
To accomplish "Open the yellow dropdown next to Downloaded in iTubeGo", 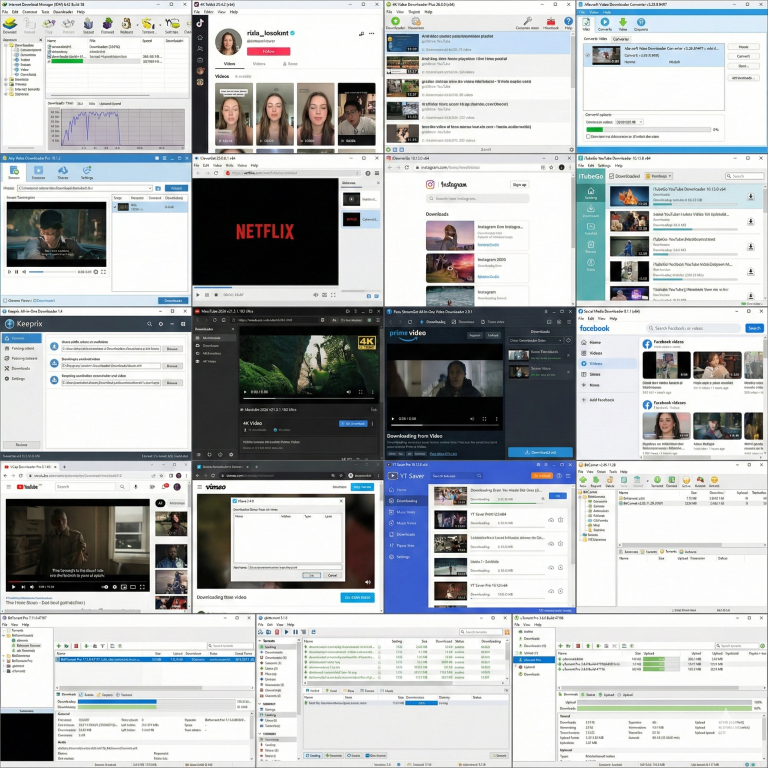I will coord(659,176).
